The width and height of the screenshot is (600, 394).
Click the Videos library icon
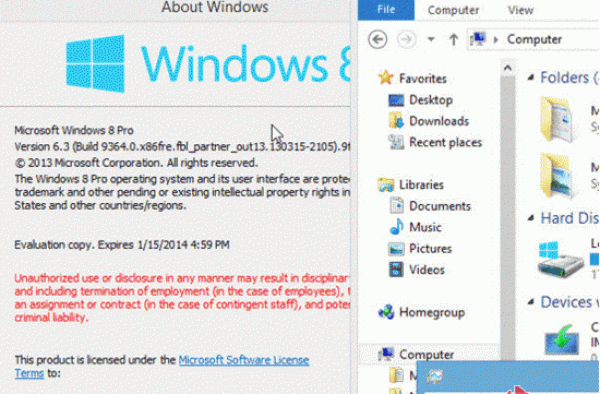396,270
